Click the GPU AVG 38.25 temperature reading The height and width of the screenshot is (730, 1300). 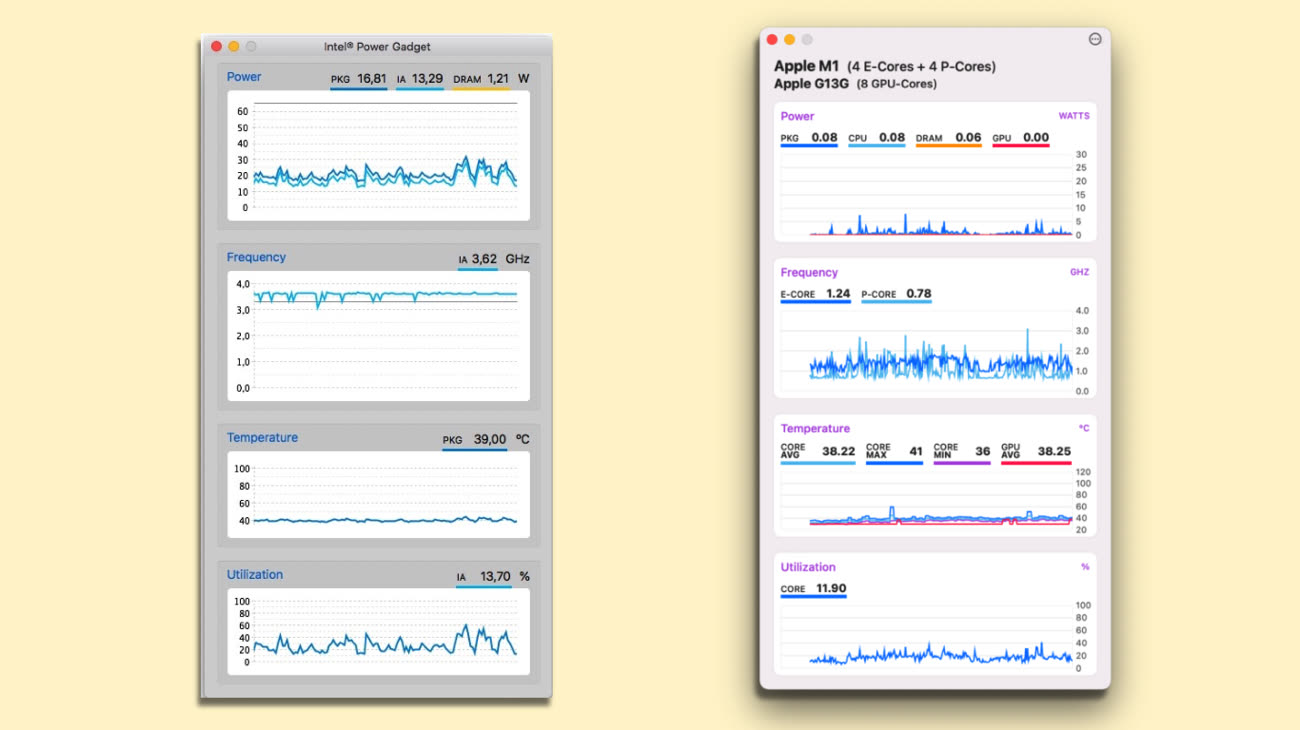[x=1036, y=452]
